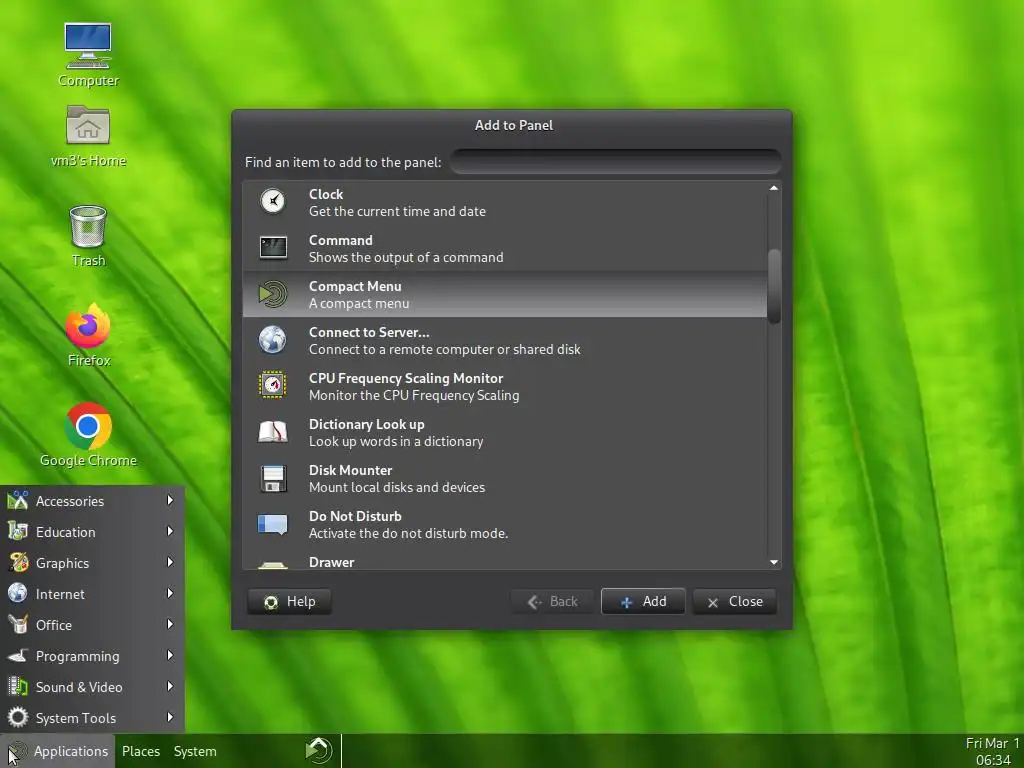Click the Sound & Video category icon
This screenshot has height=768, width=1024.
pos(18,686)
